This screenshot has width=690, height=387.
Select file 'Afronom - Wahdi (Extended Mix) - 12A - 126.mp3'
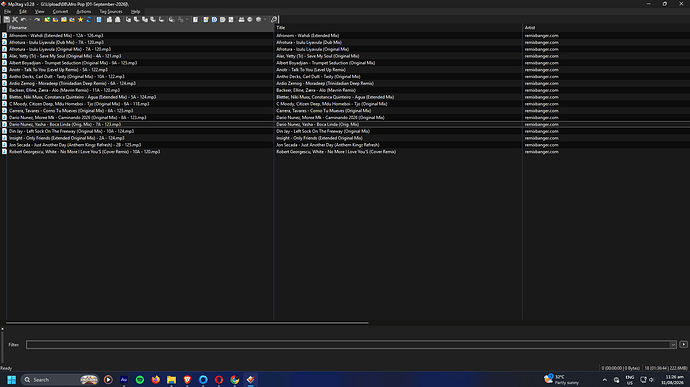coord(56,36)
